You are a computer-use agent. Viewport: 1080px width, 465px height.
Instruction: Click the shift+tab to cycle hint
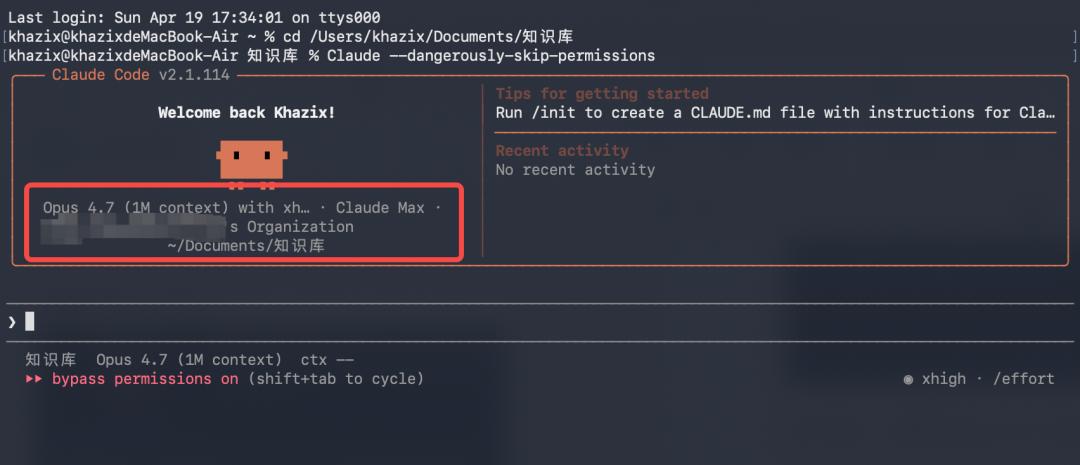pos(336,379)
